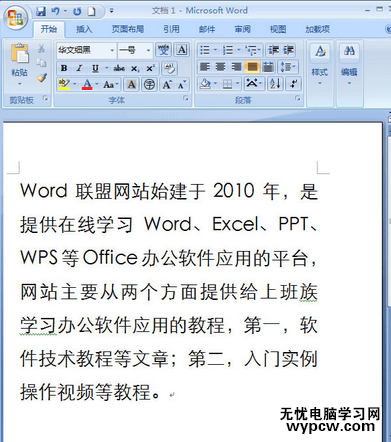Toggle italic formatting
The width and height of the screenshot is (391, 442).
(79, 68)
